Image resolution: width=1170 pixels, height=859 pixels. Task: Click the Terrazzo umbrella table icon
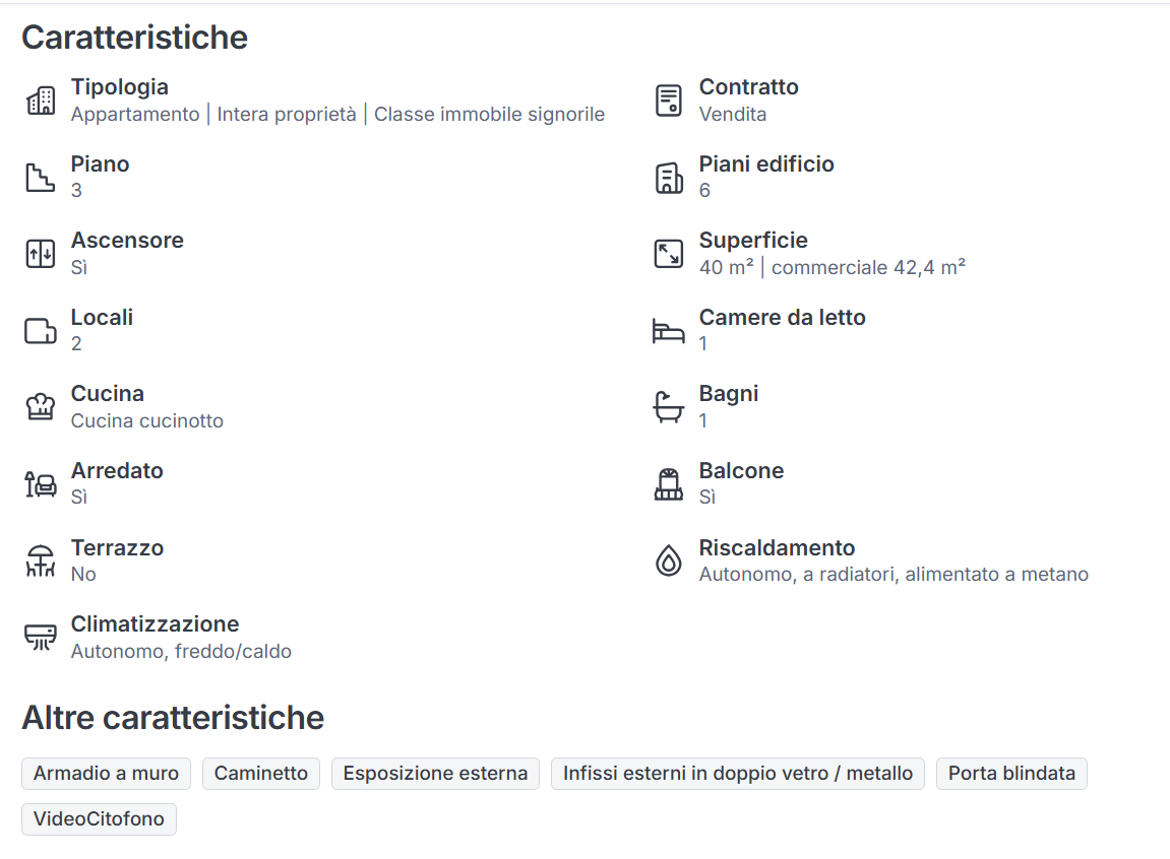click(x=40, y=560)
